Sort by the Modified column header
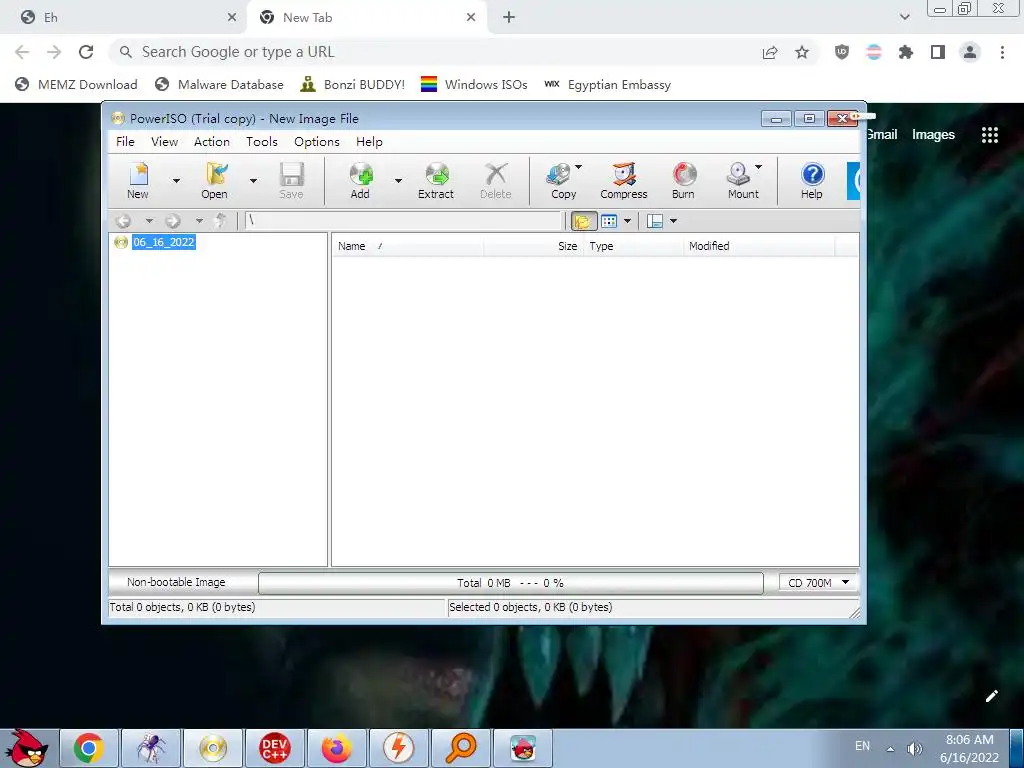 click(759, 246)
